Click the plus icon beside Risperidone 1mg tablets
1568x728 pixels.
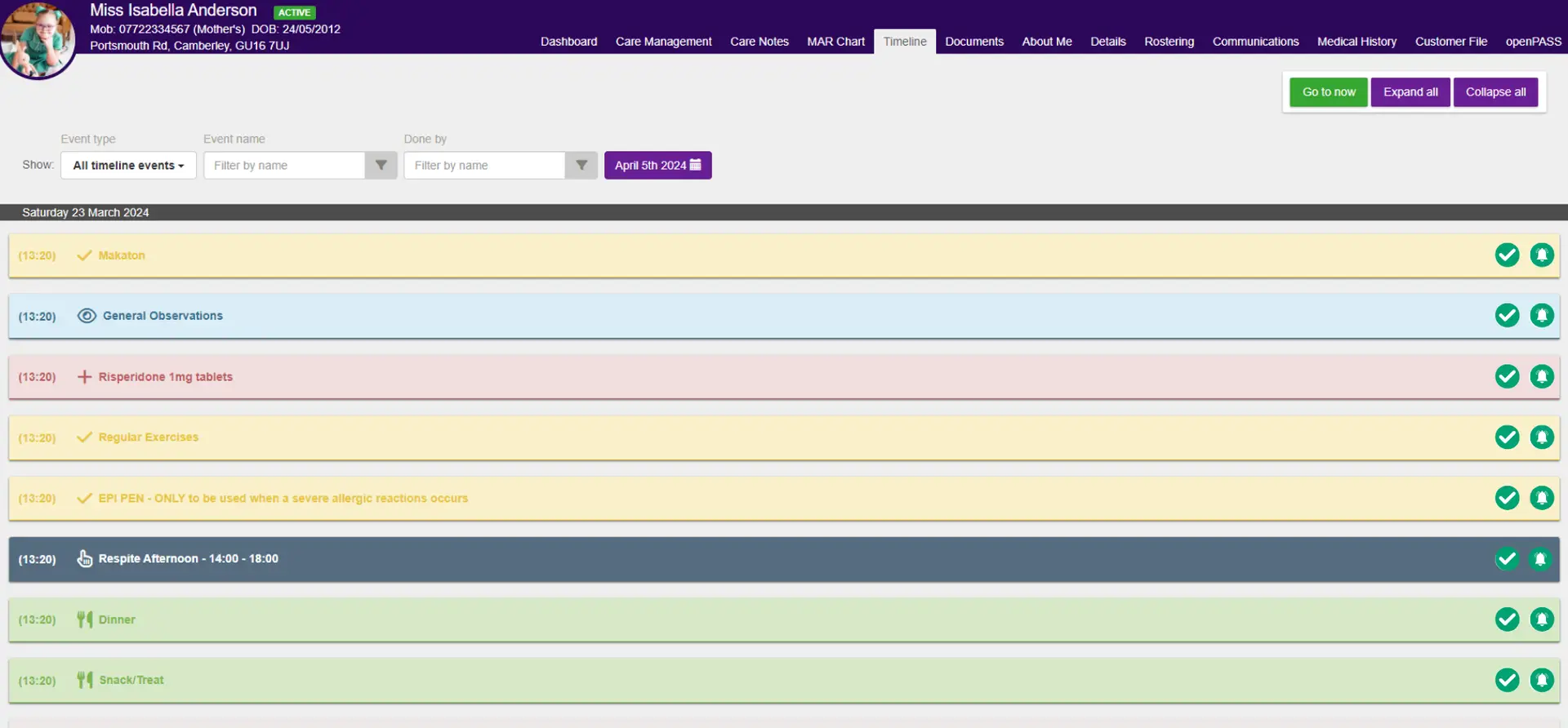[x=84, y=376]
